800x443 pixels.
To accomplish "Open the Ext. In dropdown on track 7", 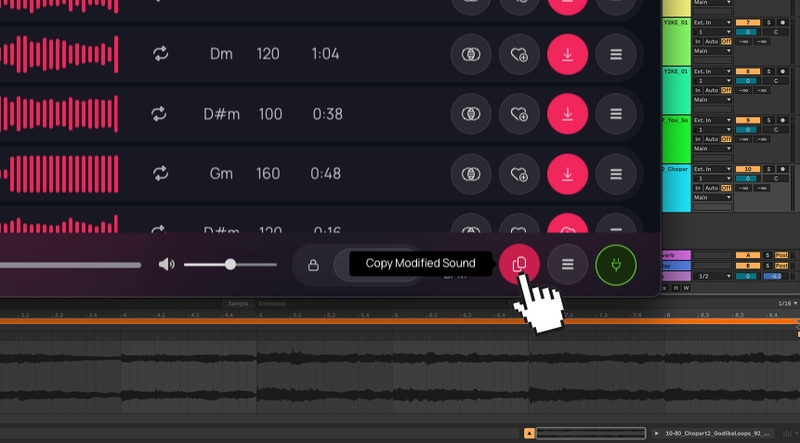I will point(712,22).
